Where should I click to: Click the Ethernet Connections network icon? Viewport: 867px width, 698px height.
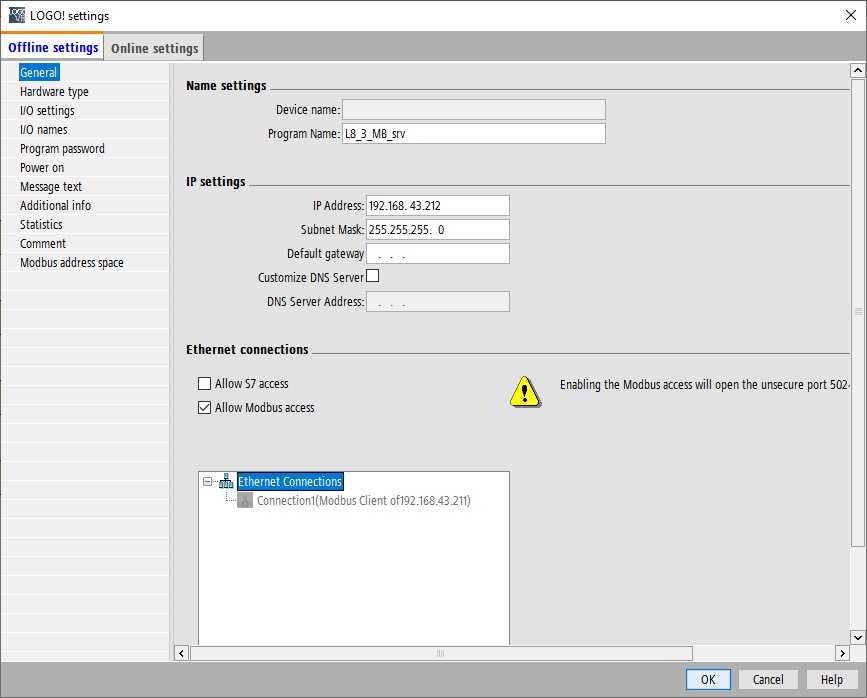click(x=226, y=481)
